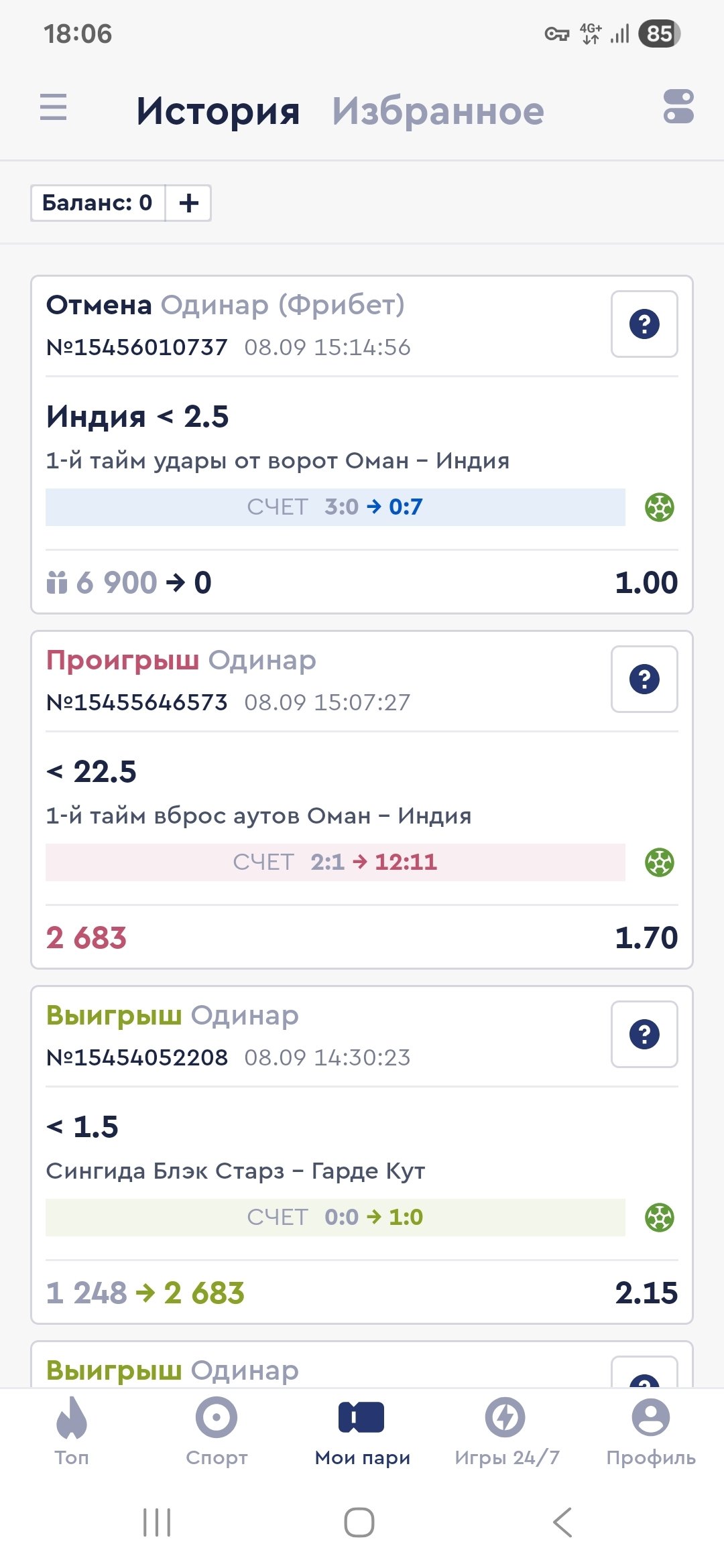This screenshot has width=724, height=1568.
Task: Tap football icon beside score 2:1 → 12:11
Action: 660,862
